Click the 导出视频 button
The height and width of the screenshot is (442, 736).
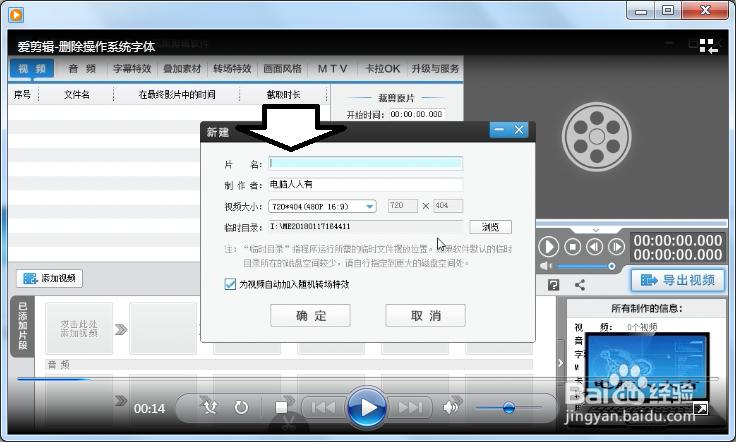coord(677,281)
